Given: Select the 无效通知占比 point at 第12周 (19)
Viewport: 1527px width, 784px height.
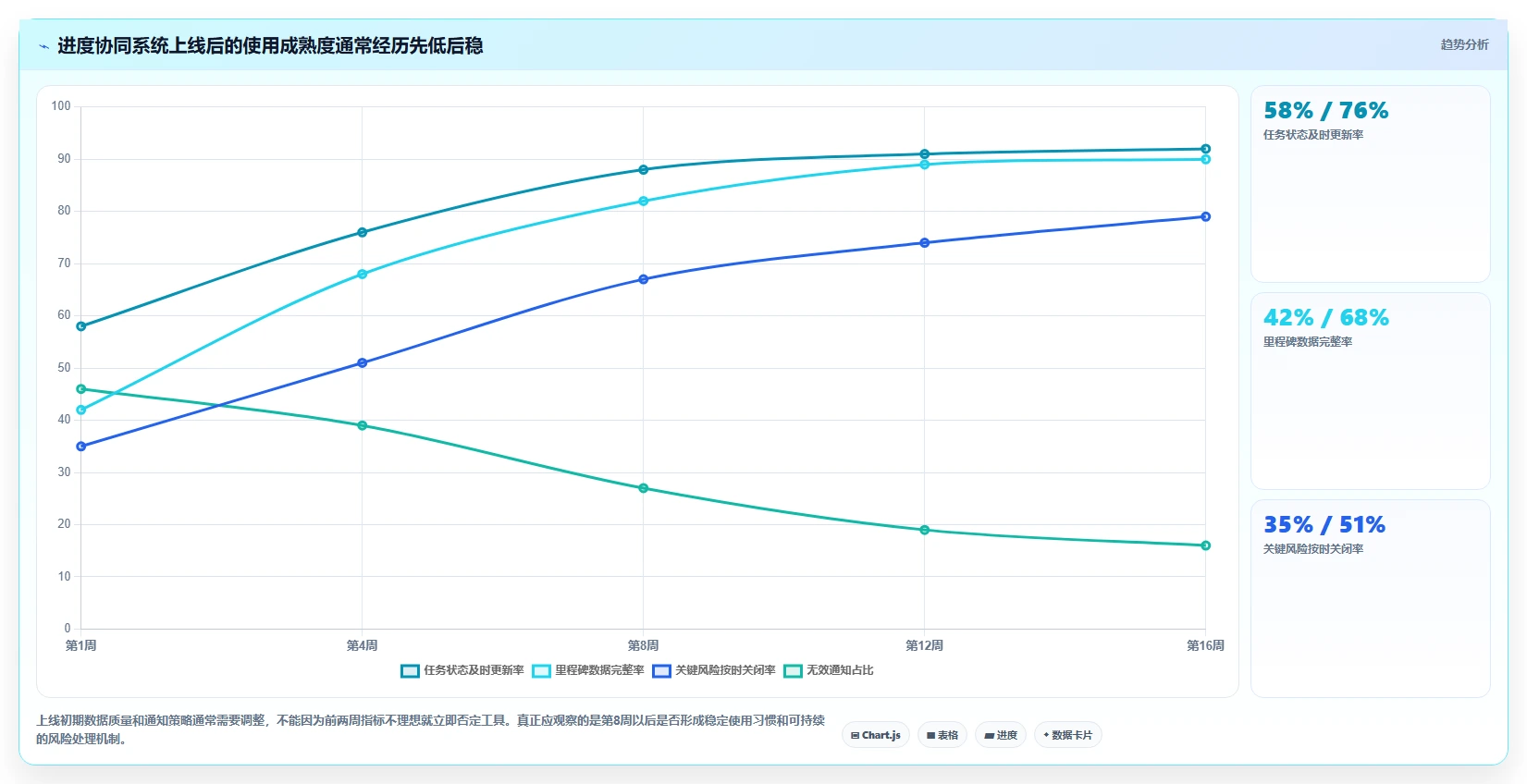Looking at the screenshot, I should (925, 530).
